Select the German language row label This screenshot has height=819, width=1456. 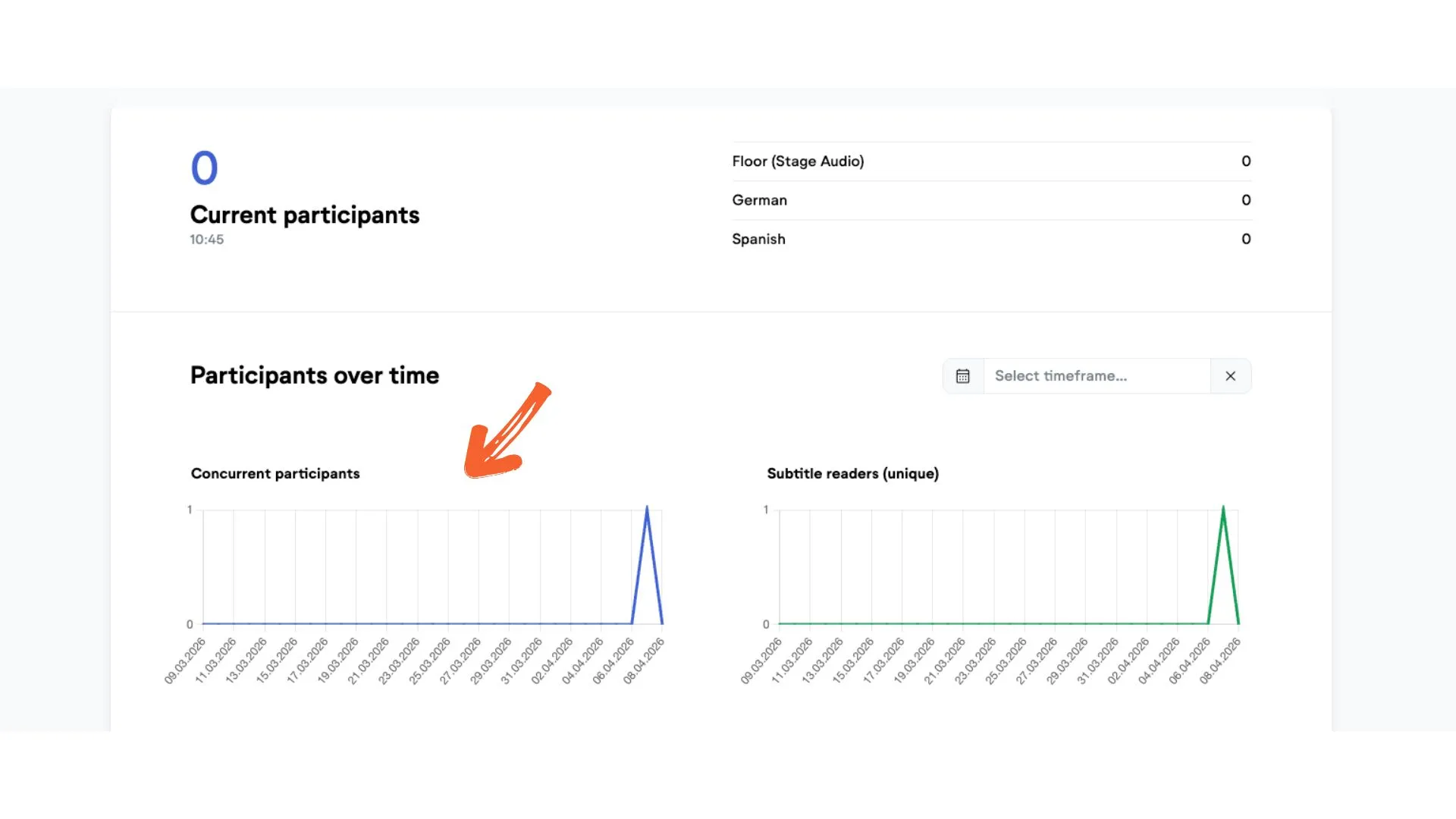759,200
